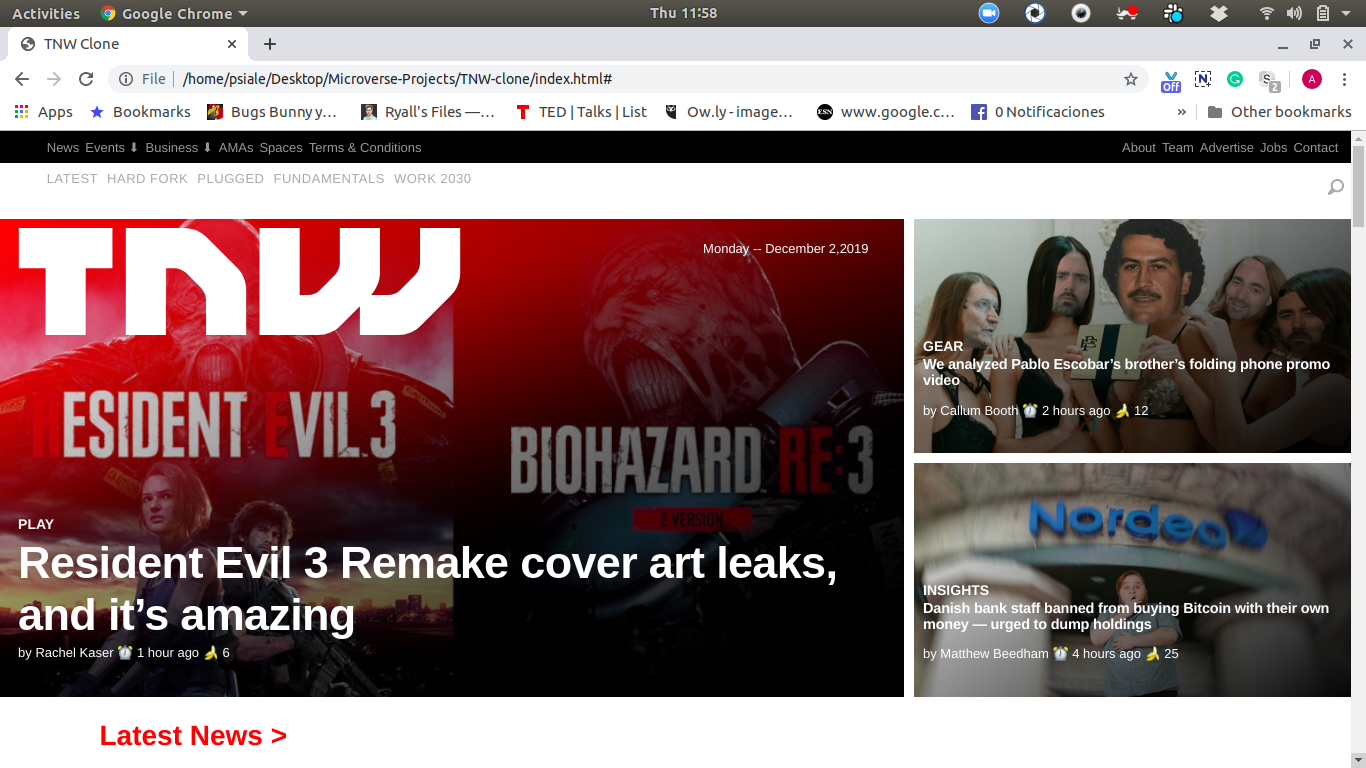Click the Dropbox icon in the top panel
Screen dimensions: 1366x768
click(1218, 13)
